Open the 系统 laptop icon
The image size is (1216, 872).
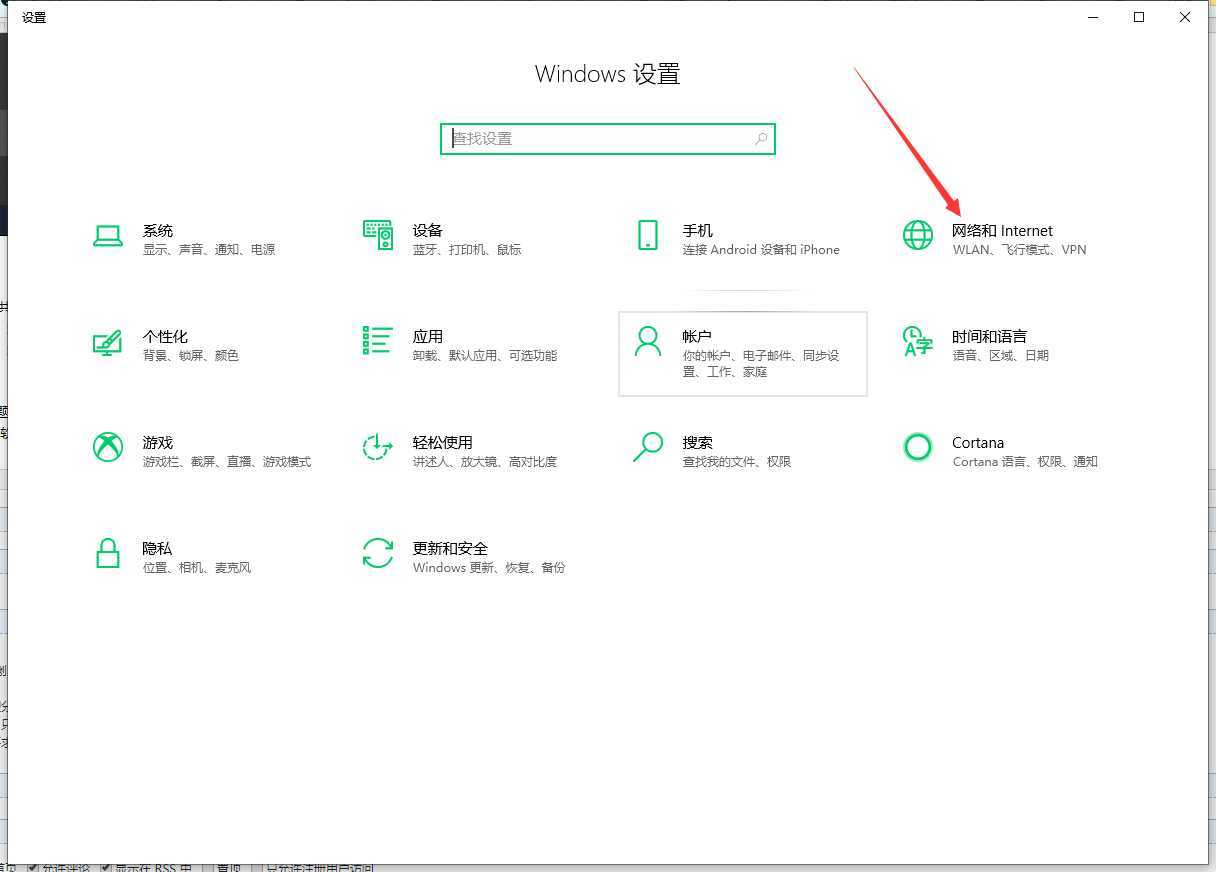pos(108,235)
